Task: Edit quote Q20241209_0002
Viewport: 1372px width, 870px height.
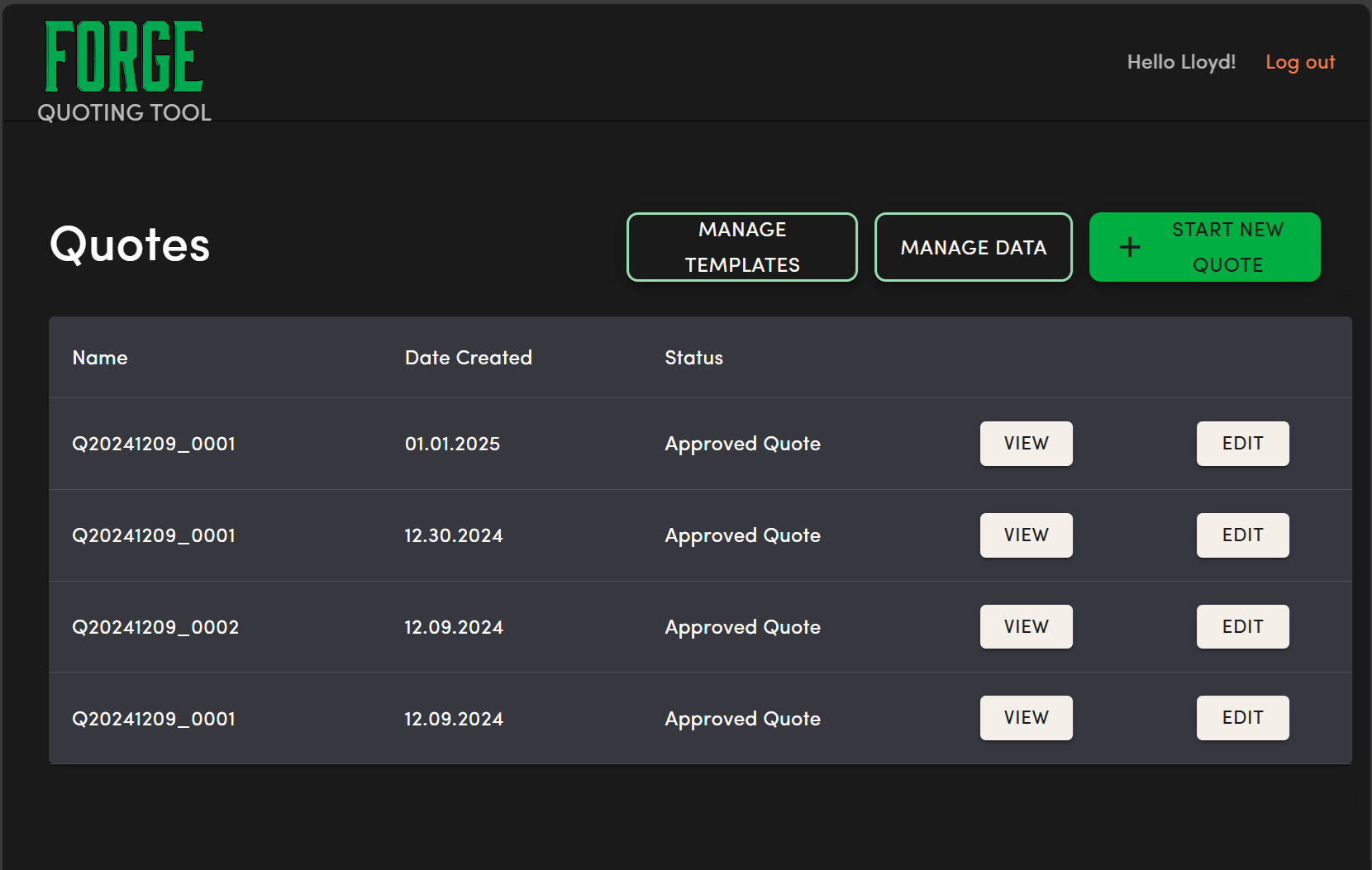Action: click(1242, 627)
